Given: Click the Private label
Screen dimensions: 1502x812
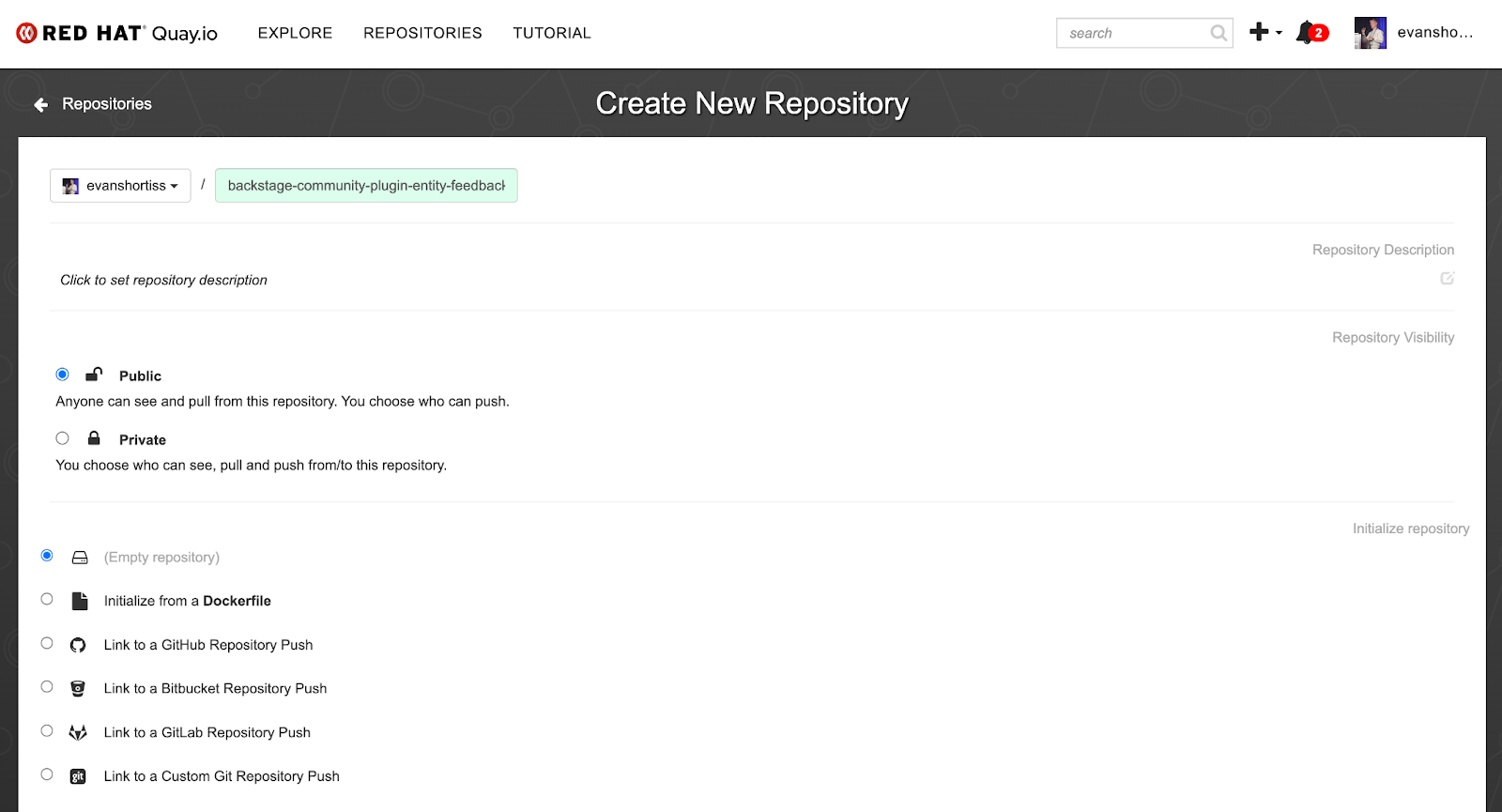Looking at the screenshot, I should (x=143, y=439).
